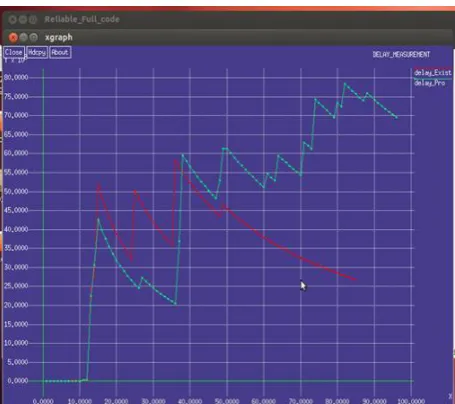Click the 50.0000 Y-axis label
455x404 pixels.
[16, 191]
